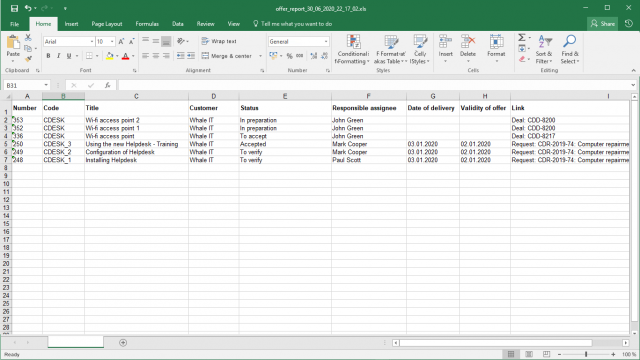Increase decimal places
640x360 pixels.
point(313,56)
